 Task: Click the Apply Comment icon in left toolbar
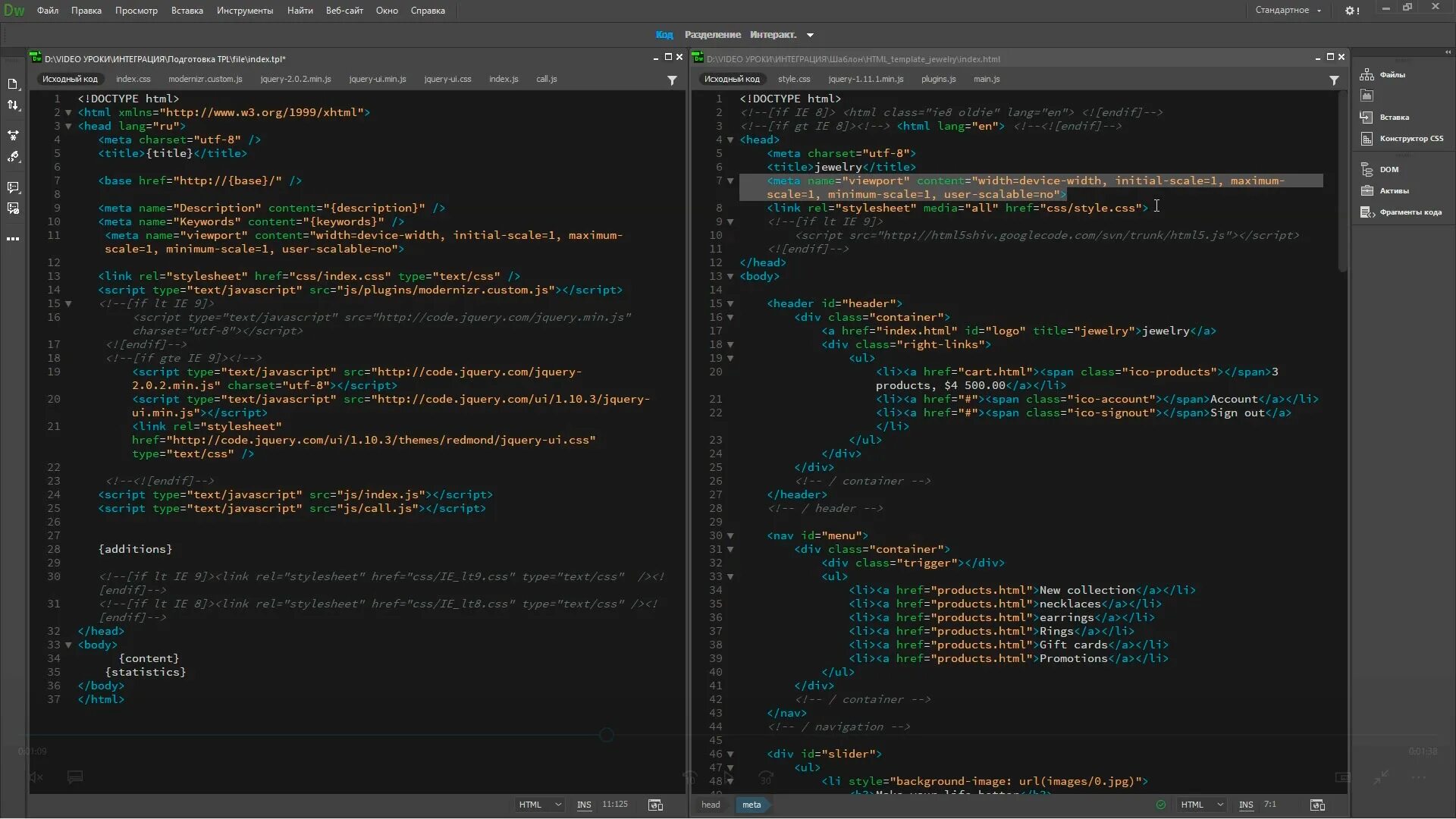(x=13, y=187)
